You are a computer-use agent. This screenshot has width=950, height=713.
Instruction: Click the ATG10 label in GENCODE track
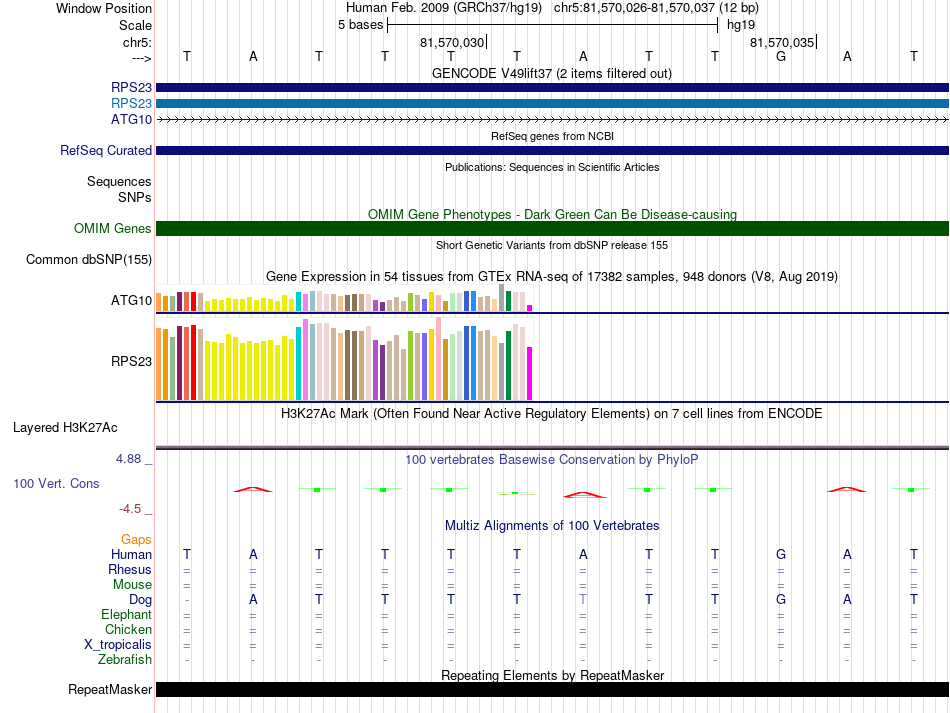point(131,119)
